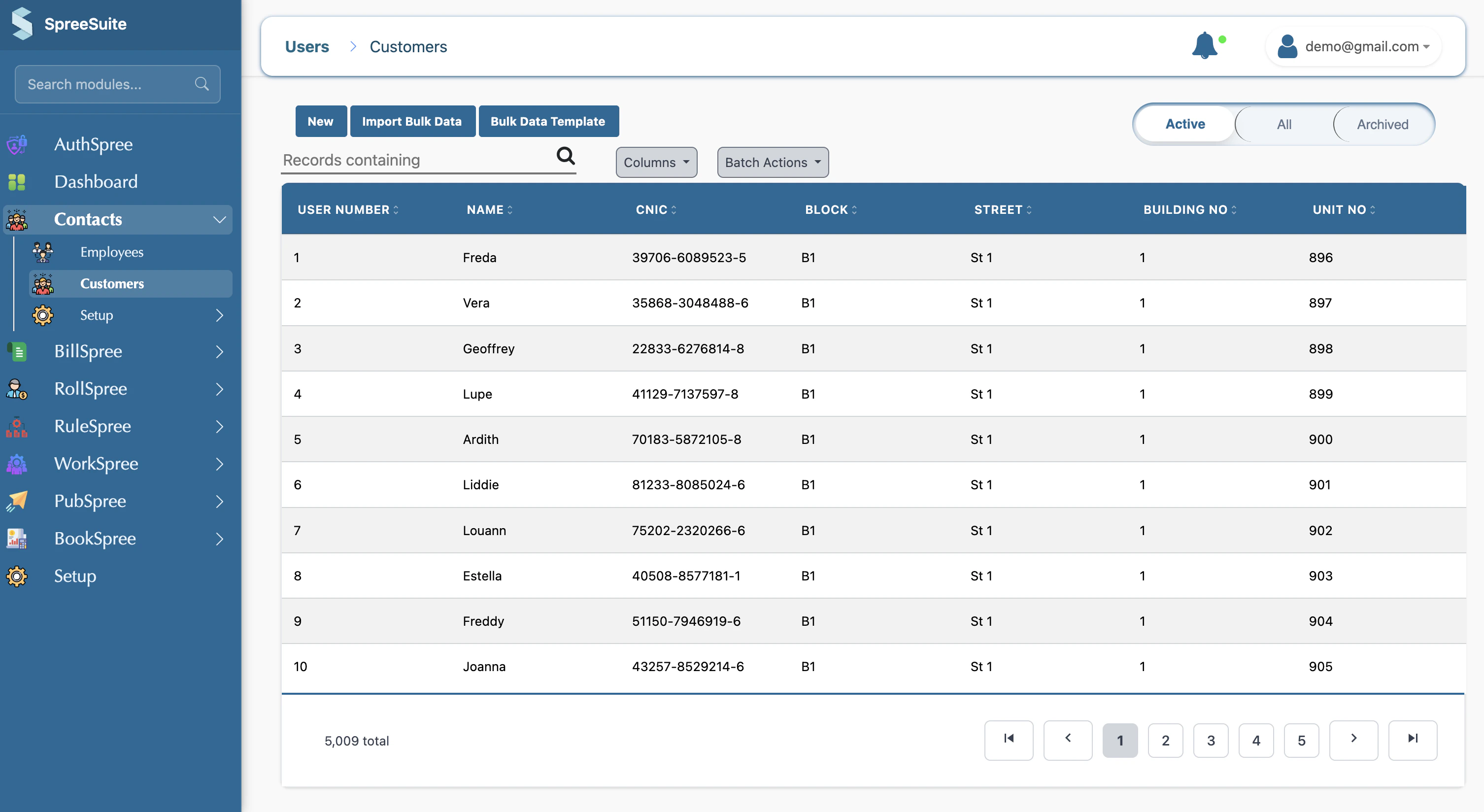Open the Columns dropdown
1484x812 pixels.
(656, 163)
